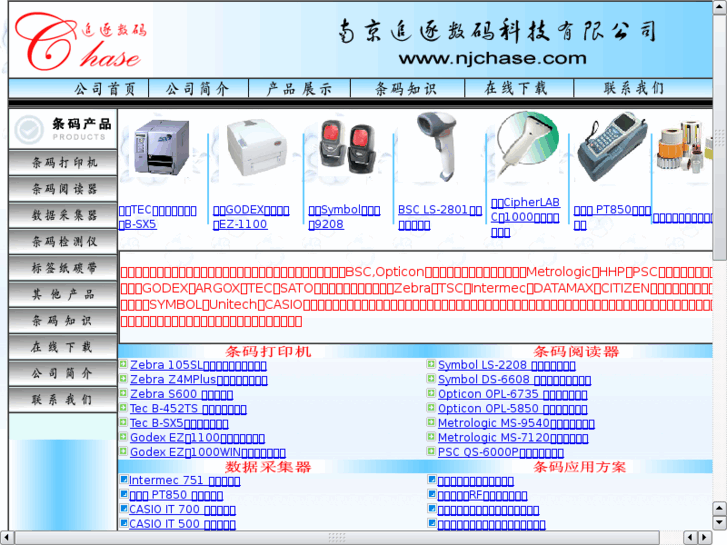The width and height of the screenshot is (727, 545).
Task: Open the CipherLAB C1000 text link
Action: 525,217
